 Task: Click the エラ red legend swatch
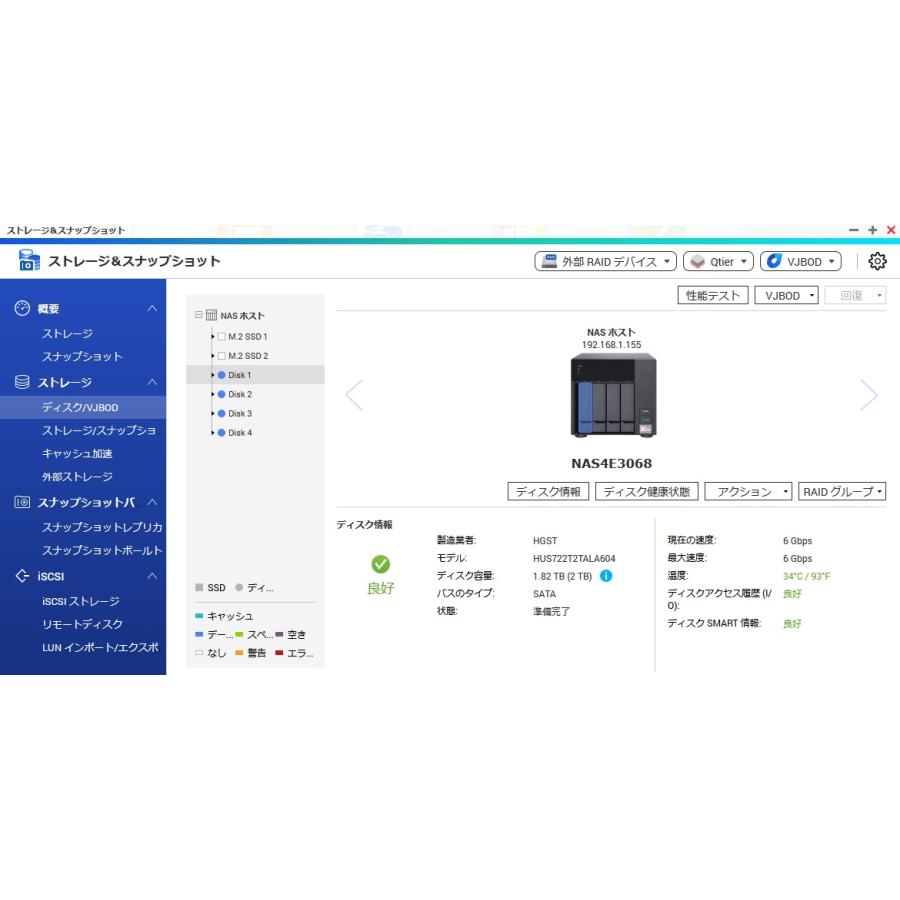(x=279, y=653)
